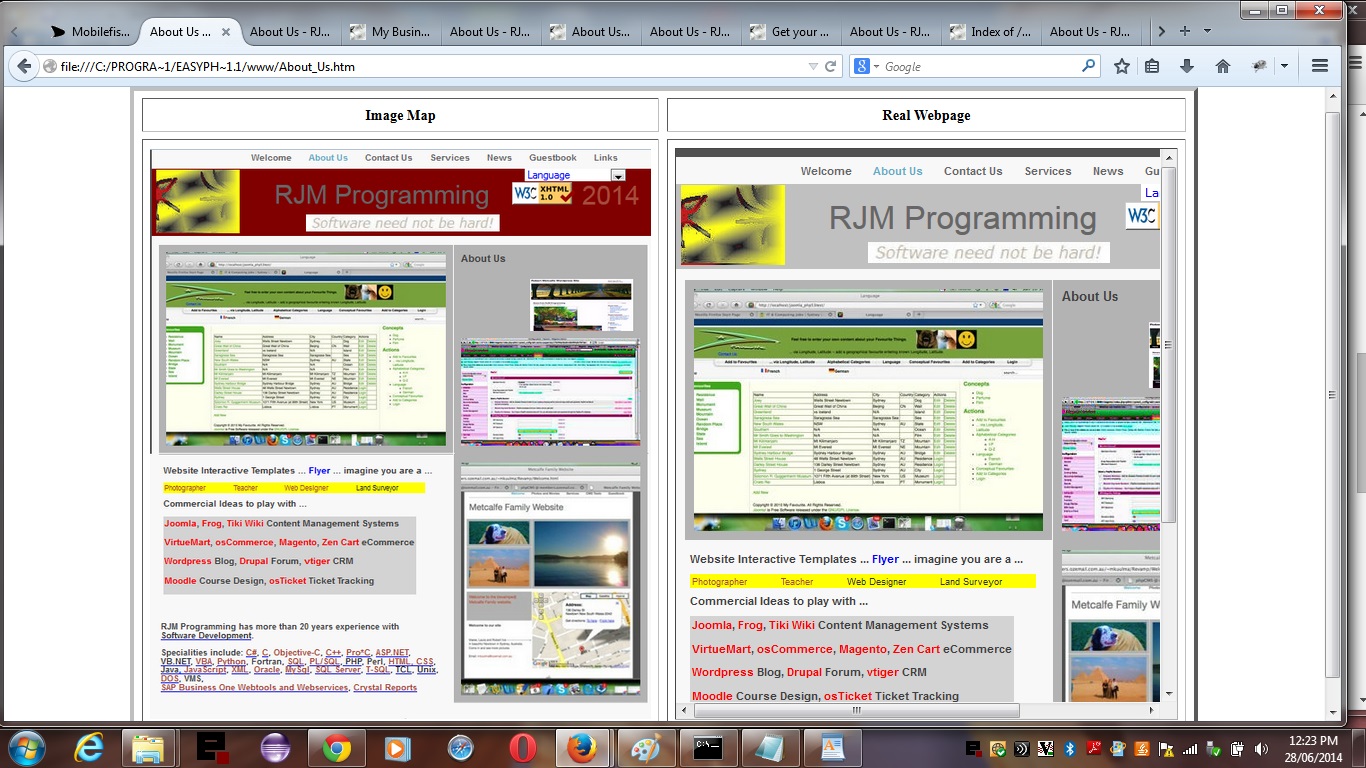
Task: Go back using Firefox back arrow
Action: point(22,67)
